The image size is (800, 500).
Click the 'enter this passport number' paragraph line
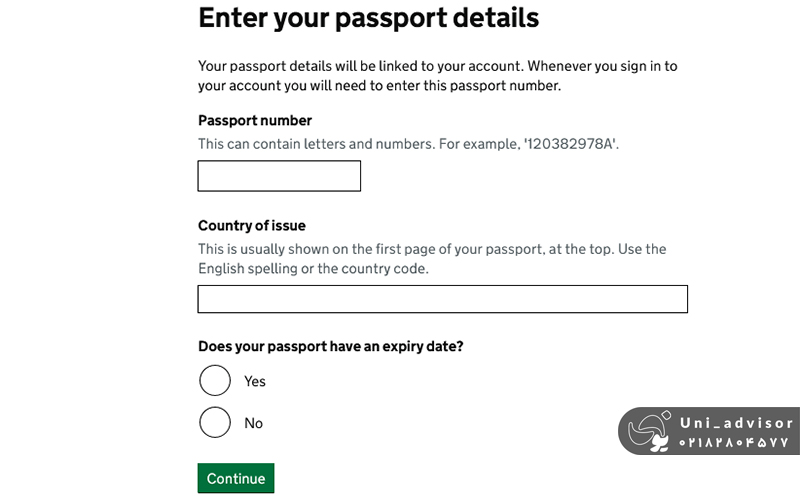379,86
